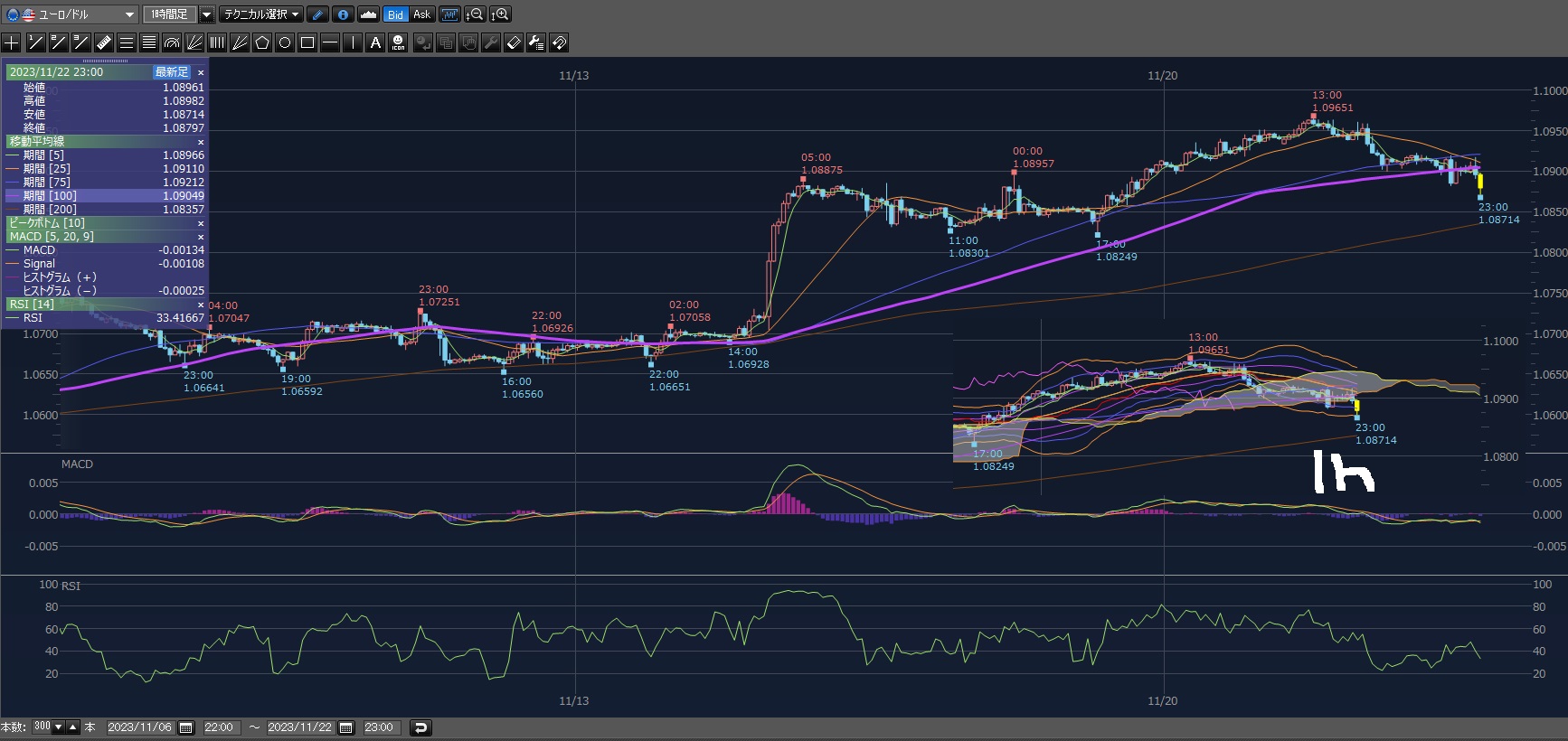Click the zoom in magnifier icon
The width and height of the screenshot is (1568, 741).
[x=500, y=14]
